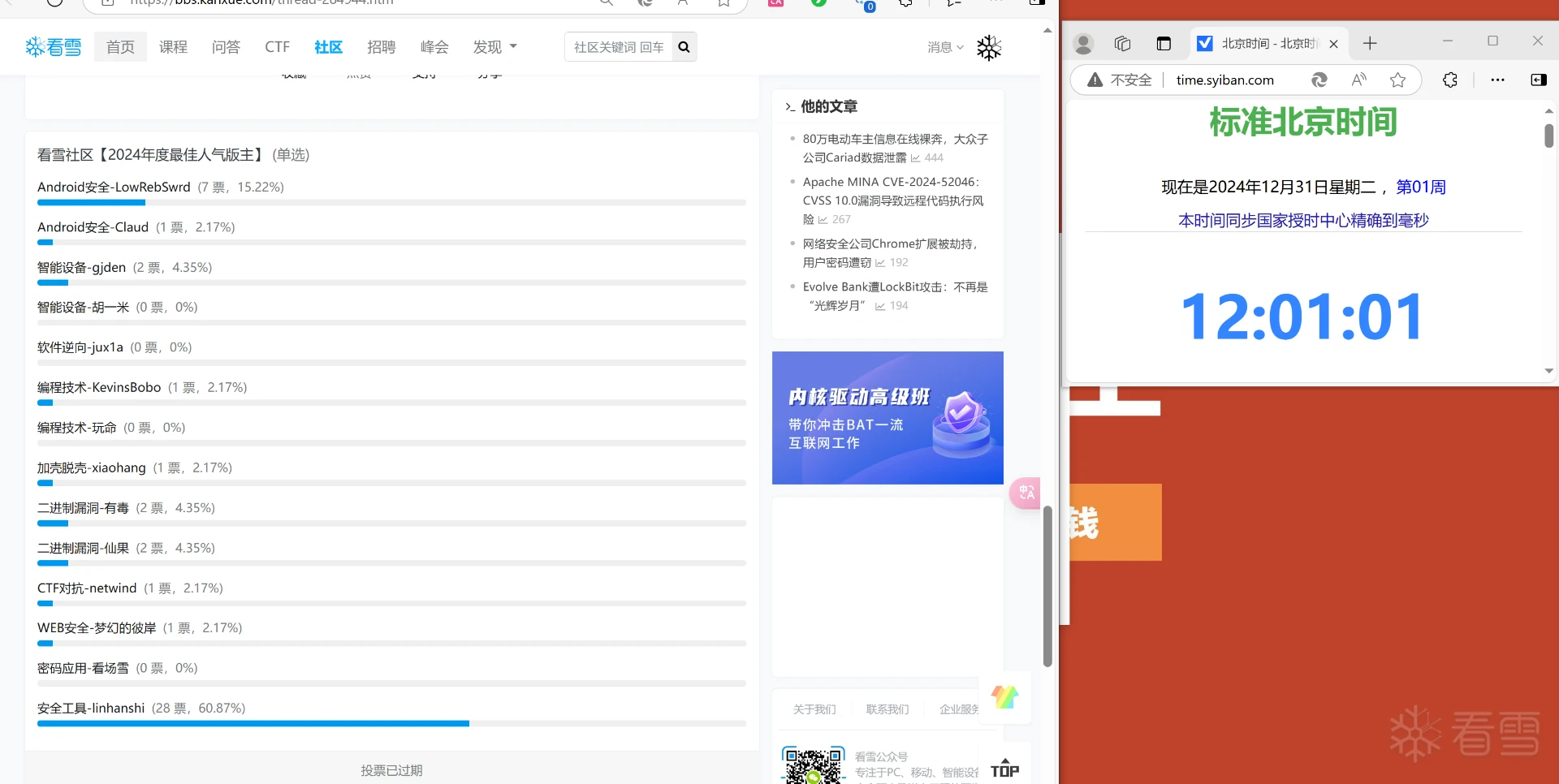Viewport: 1559px width, 784px height.
Task: Click tab actions menu icon in right window
Action: click(x=1164, y=44)
